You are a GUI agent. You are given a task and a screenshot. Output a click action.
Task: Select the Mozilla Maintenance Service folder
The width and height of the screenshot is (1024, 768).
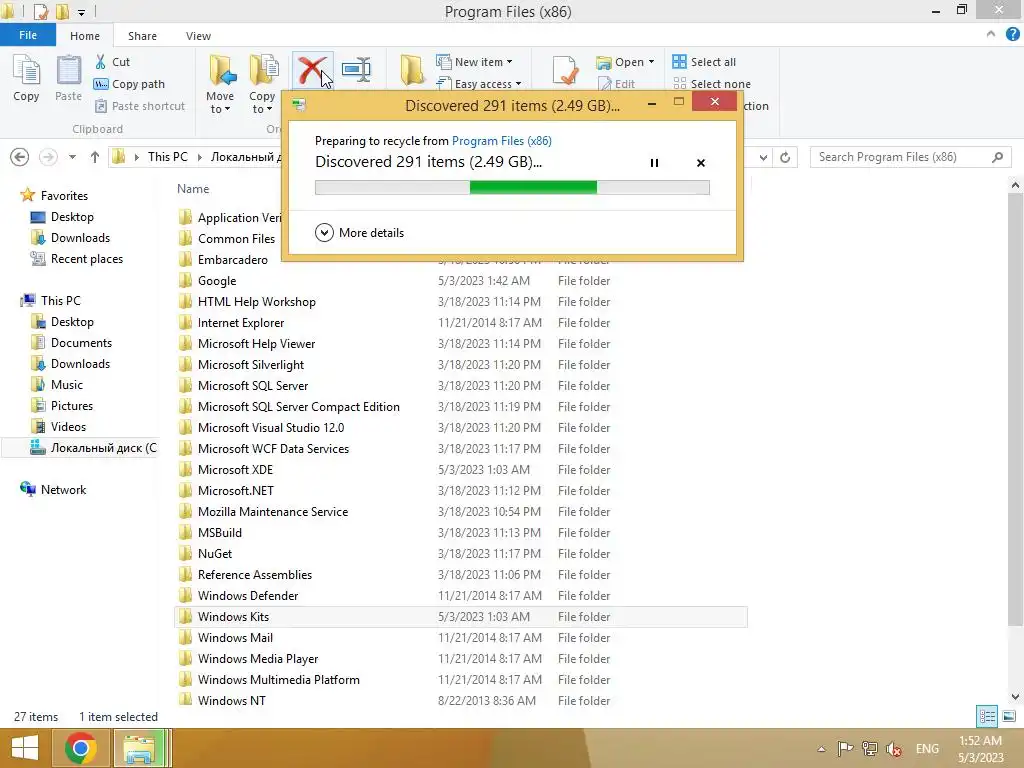coord(272,512)
